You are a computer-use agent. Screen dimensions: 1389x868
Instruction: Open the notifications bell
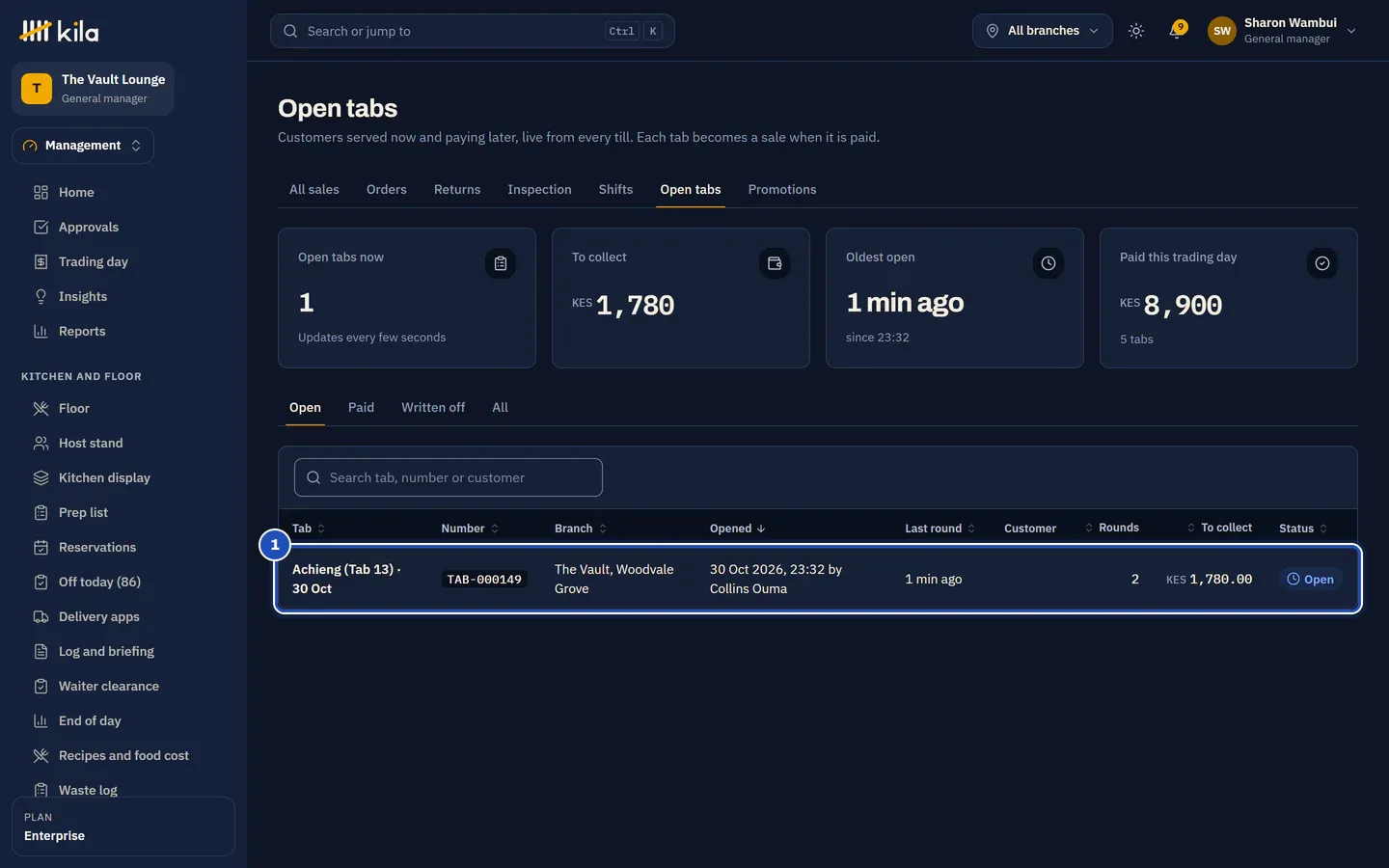(x=1176, y=31)
